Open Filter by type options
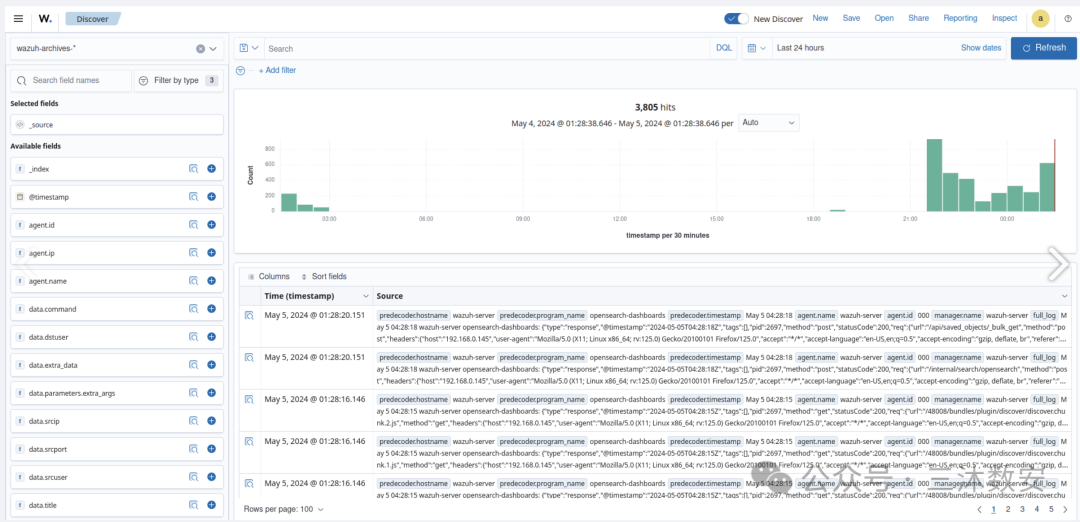Screen dimensions: 1080x522 (178, 81)
